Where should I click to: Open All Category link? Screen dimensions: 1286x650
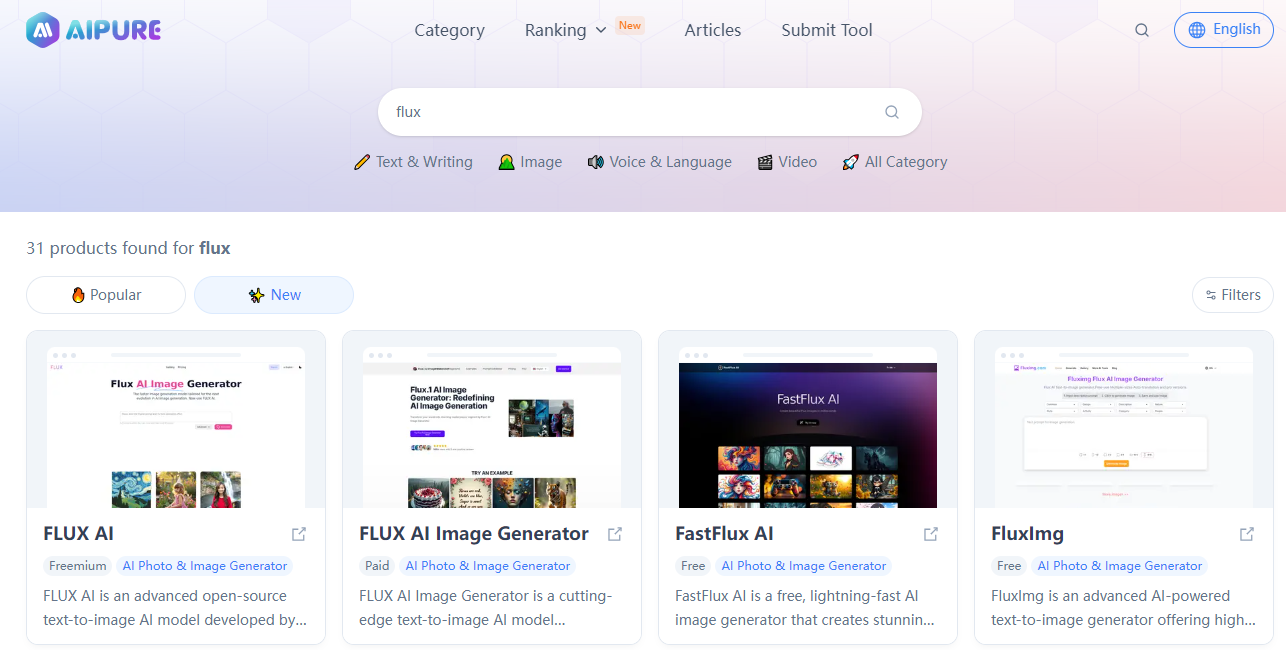point(894,162)
